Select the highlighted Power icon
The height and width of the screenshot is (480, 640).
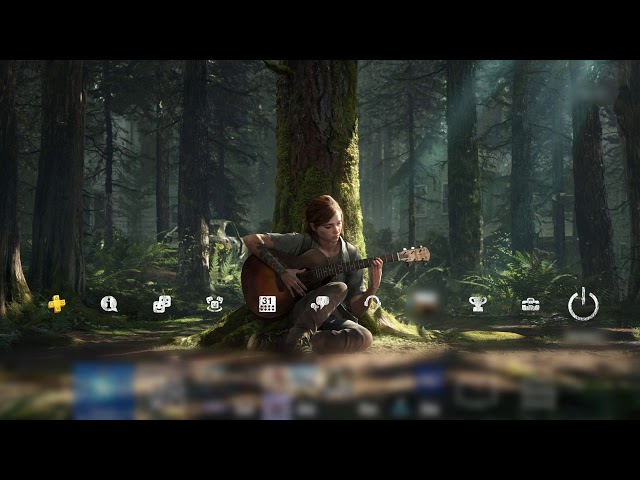click(583, 304)
